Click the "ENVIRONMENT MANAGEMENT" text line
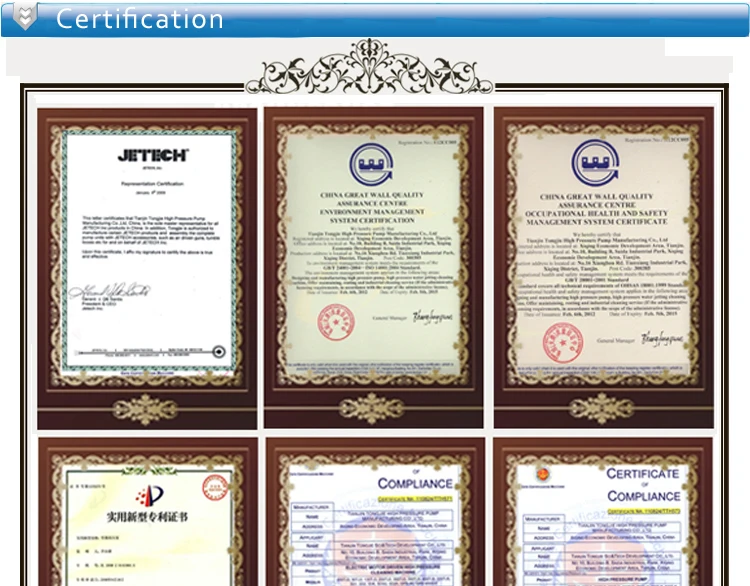This screenshot has width=750, height=586. point(372,212)
